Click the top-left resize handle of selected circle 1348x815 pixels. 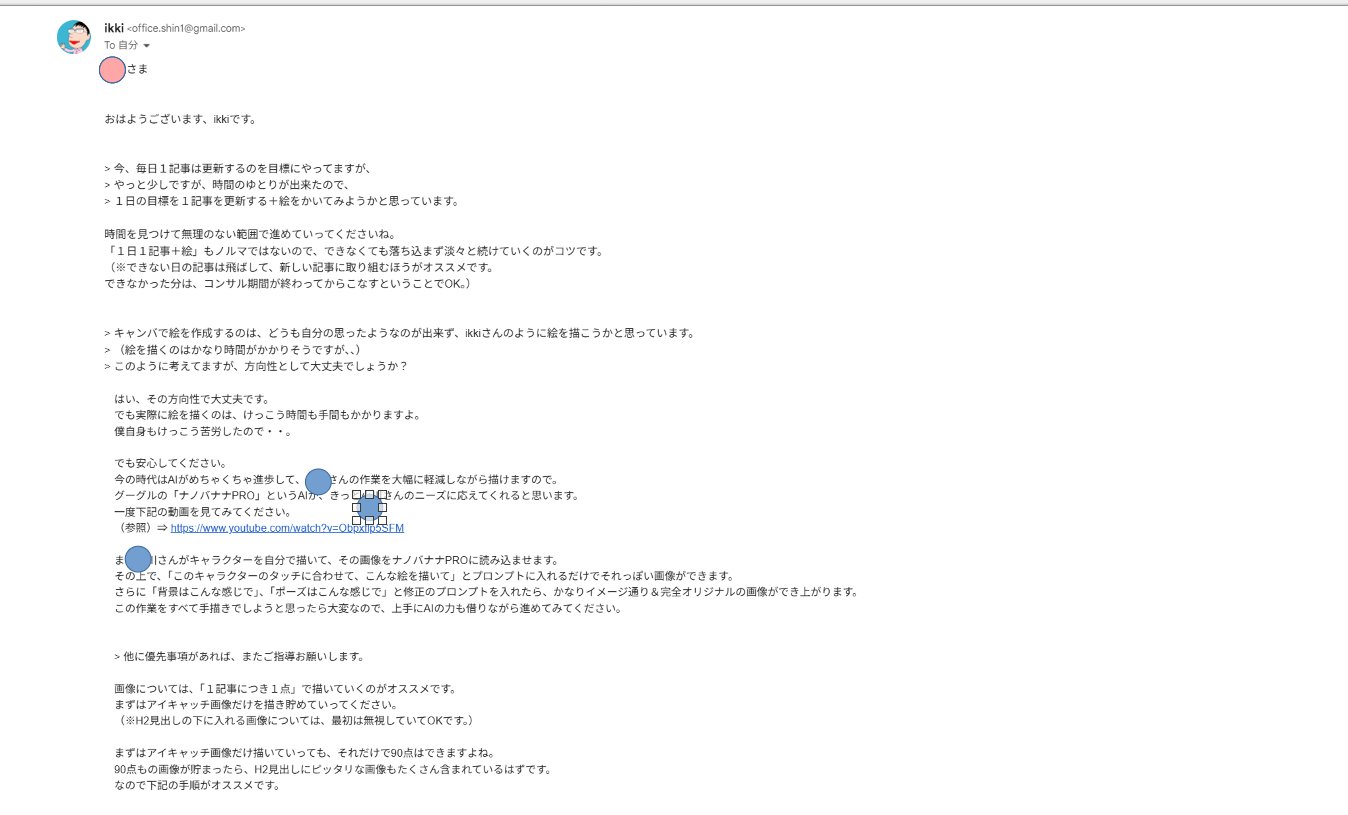pos(356,494)
